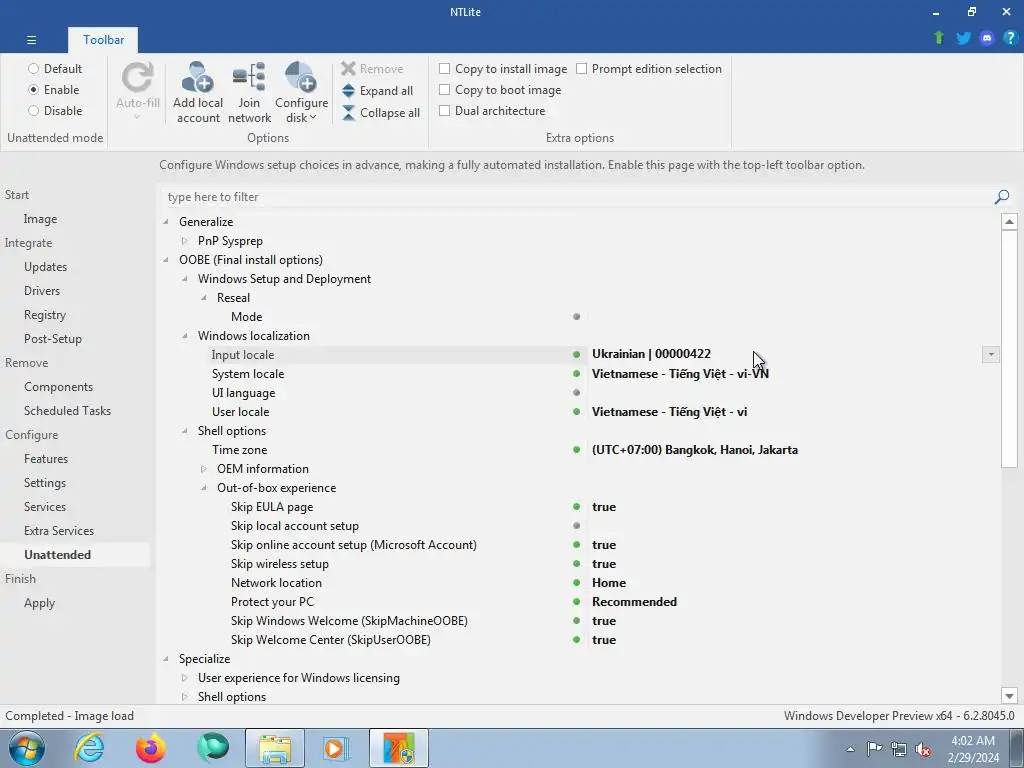Viewport: 1024px width, 768px height.
Task: Click the Collapse all icon
Action: point(348,113)
